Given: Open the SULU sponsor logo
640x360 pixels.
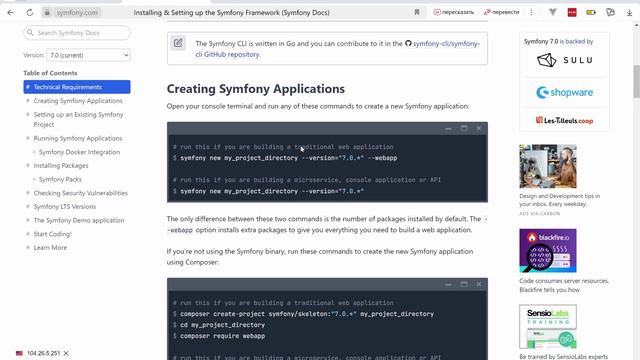Looking at the screenshot, I should (564, 60).
